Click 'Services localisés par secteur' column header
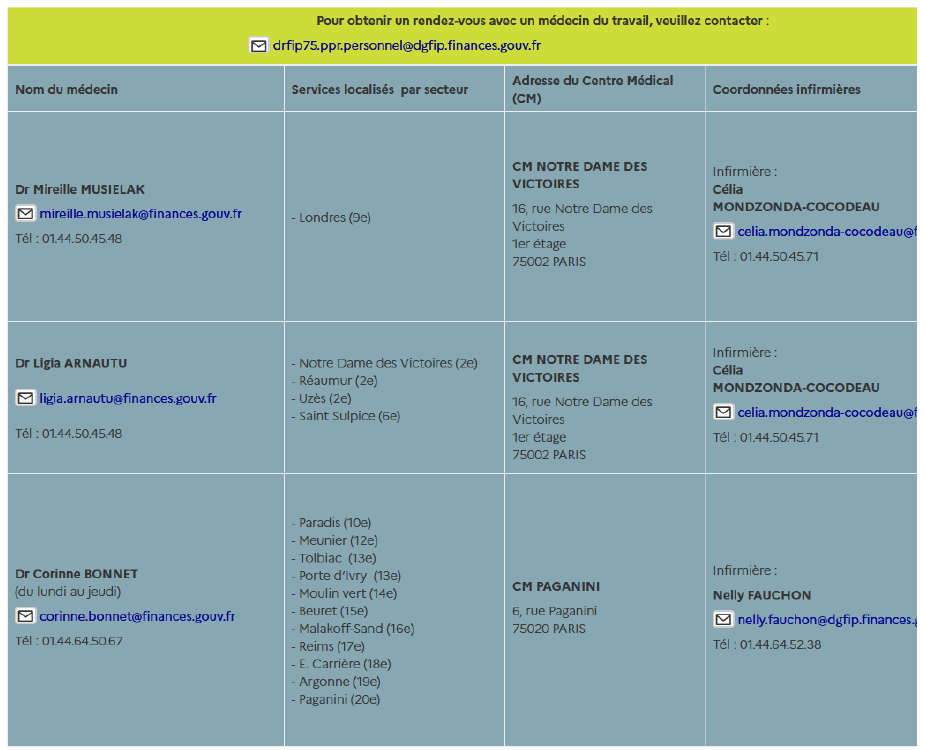The width and height of the screenshot is (925, 750). (x=379, y=90)
